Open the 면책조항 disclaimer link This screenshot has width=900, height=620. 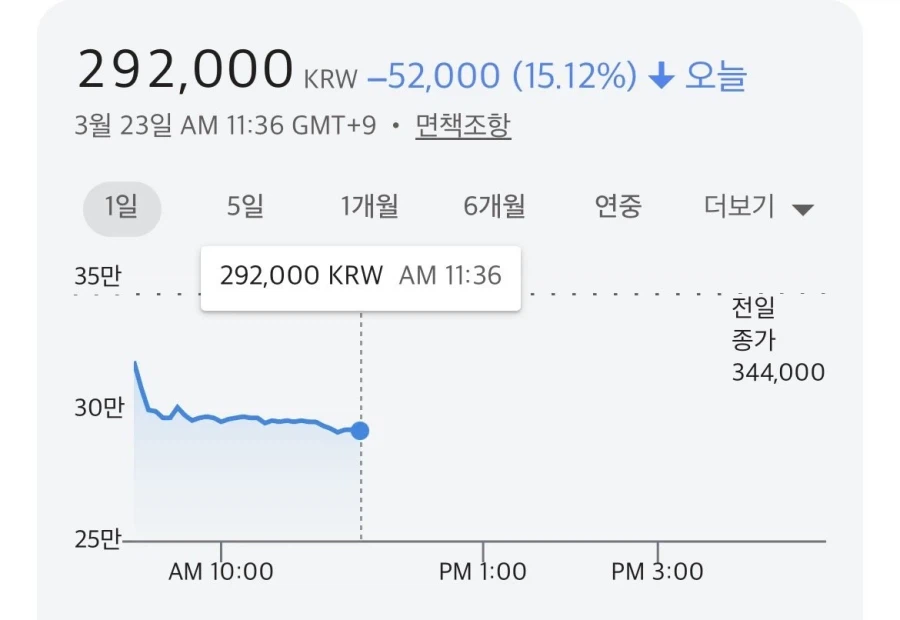pos(463,126)
